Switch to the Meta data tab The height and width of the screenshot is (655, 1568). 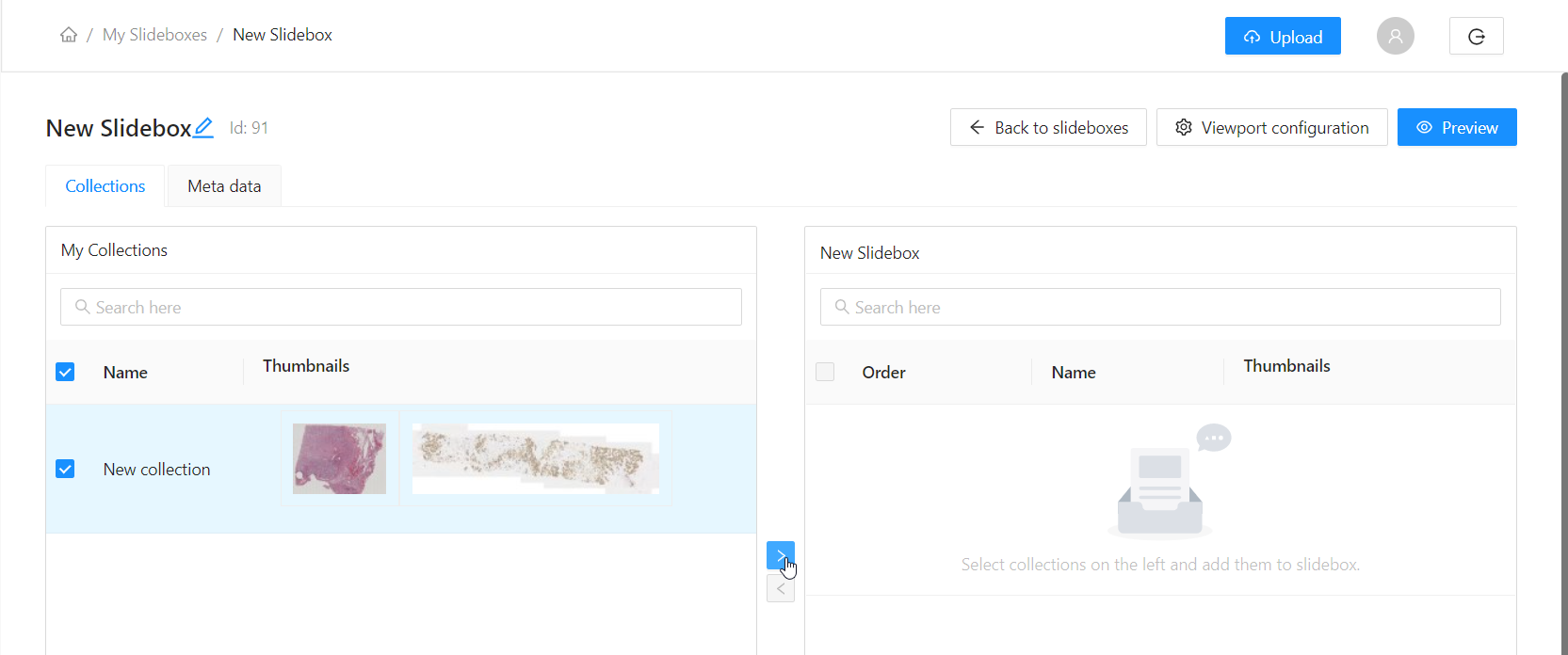[x=224, y=186]
